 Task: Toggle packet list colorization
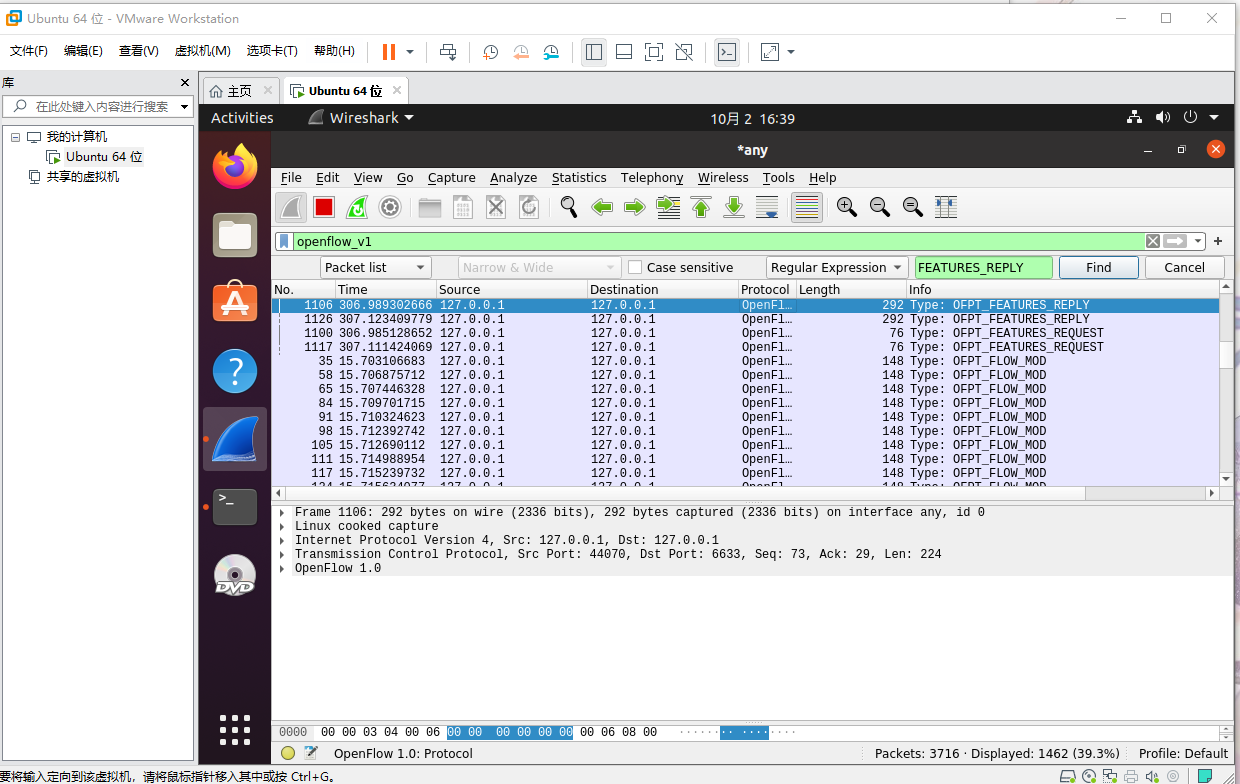click(806, 207)
